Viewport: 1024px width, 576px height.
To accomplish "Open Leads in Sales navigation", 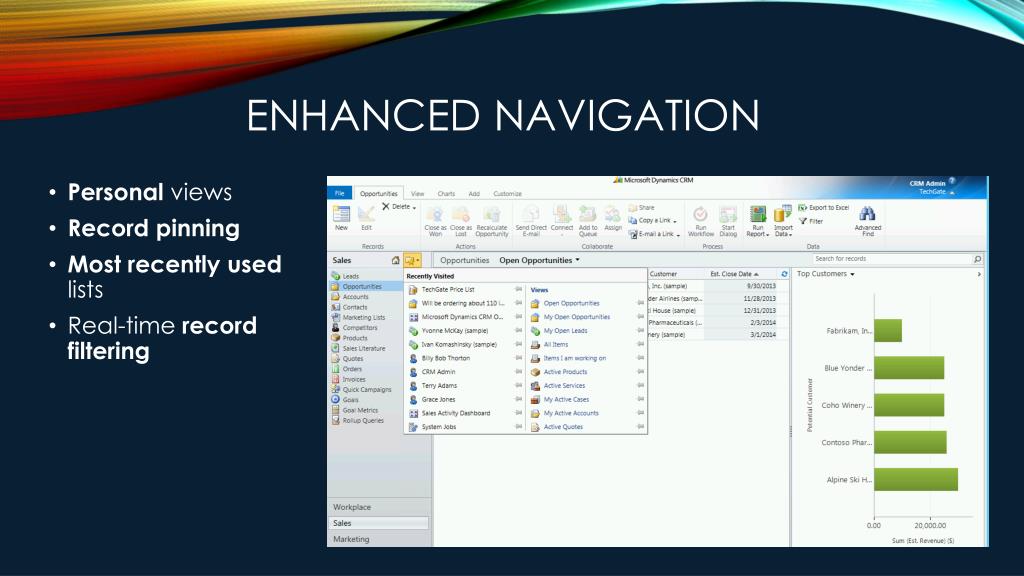I will (345, 276).
